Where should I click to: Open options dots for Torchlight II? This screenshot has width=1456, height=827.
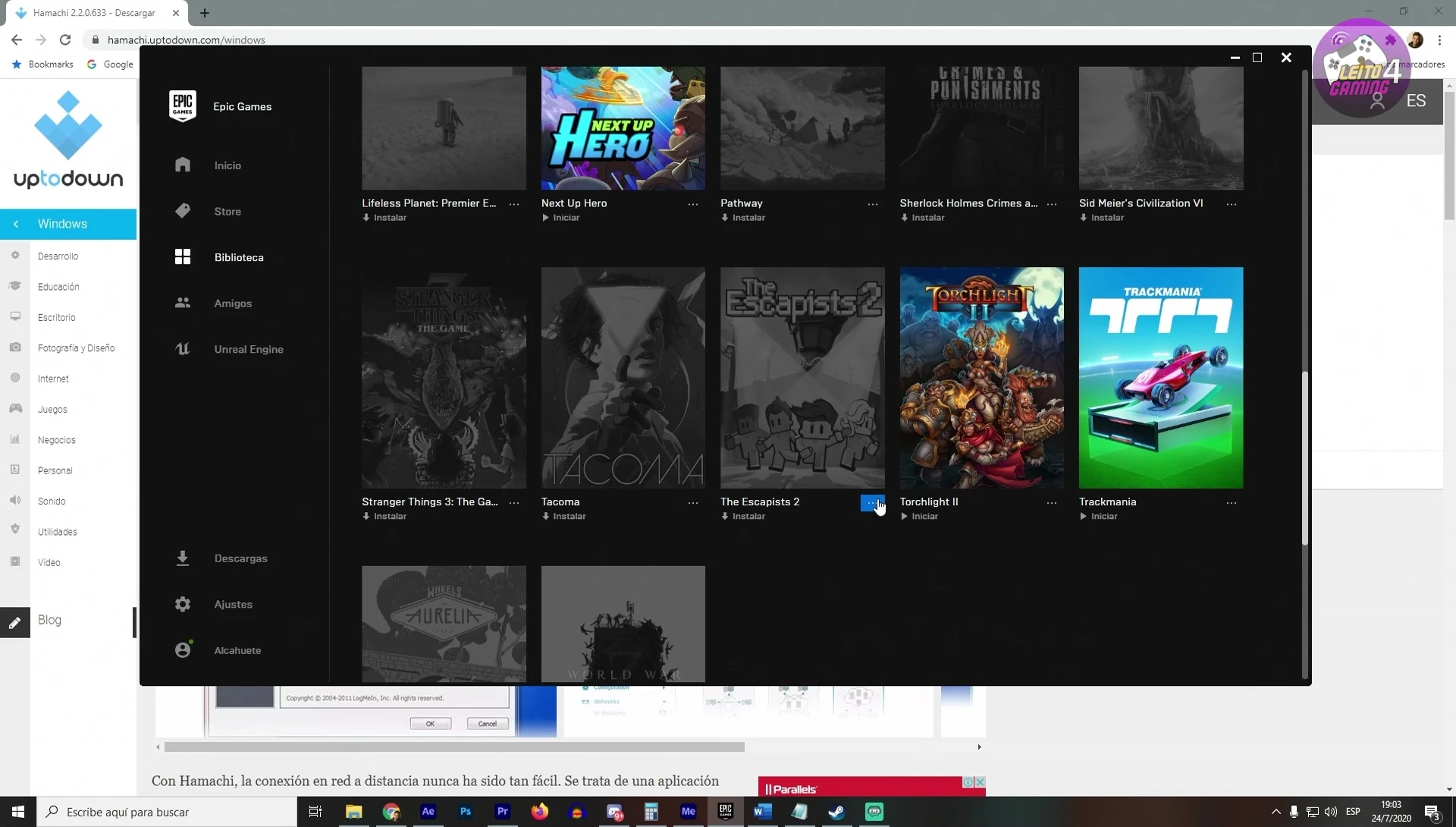pos(1052,503)
